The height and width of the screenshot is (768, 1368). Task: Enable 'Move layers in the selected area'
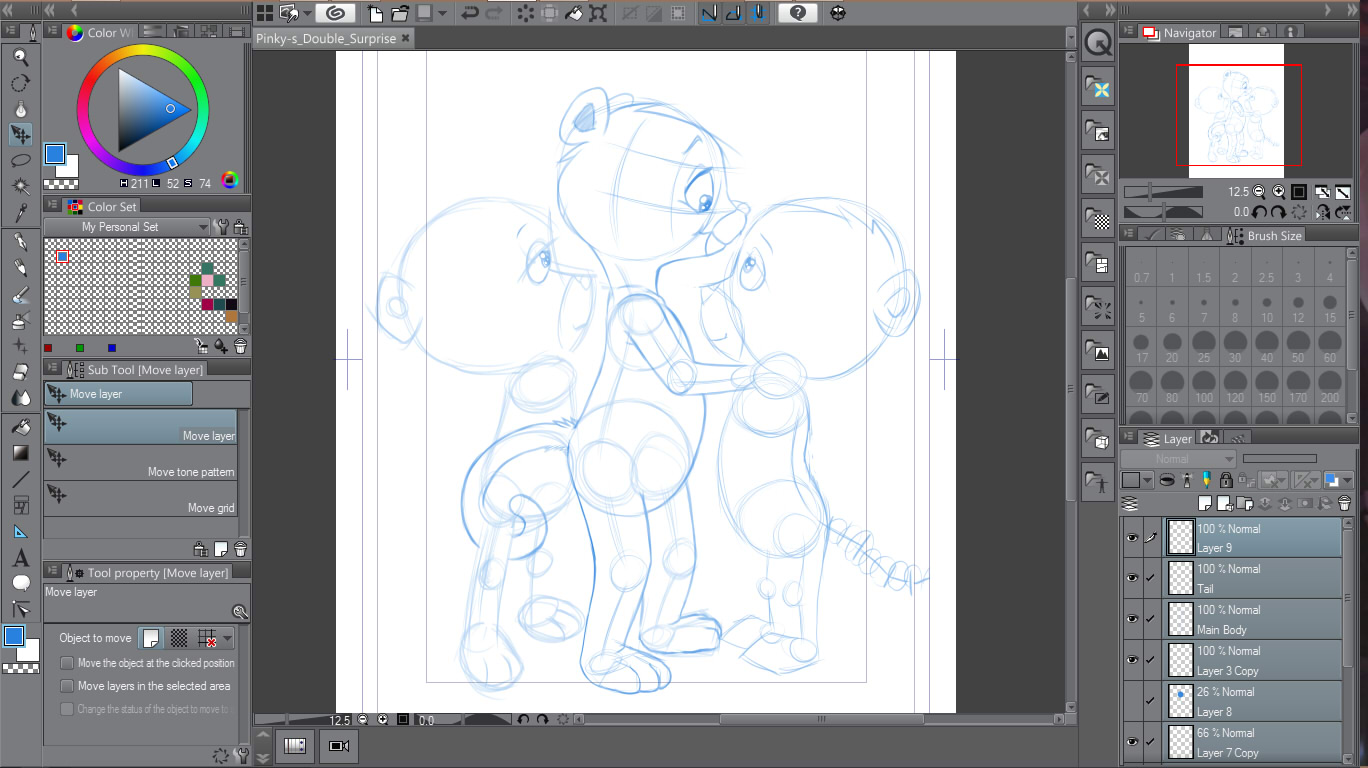[x=67, y=686]
